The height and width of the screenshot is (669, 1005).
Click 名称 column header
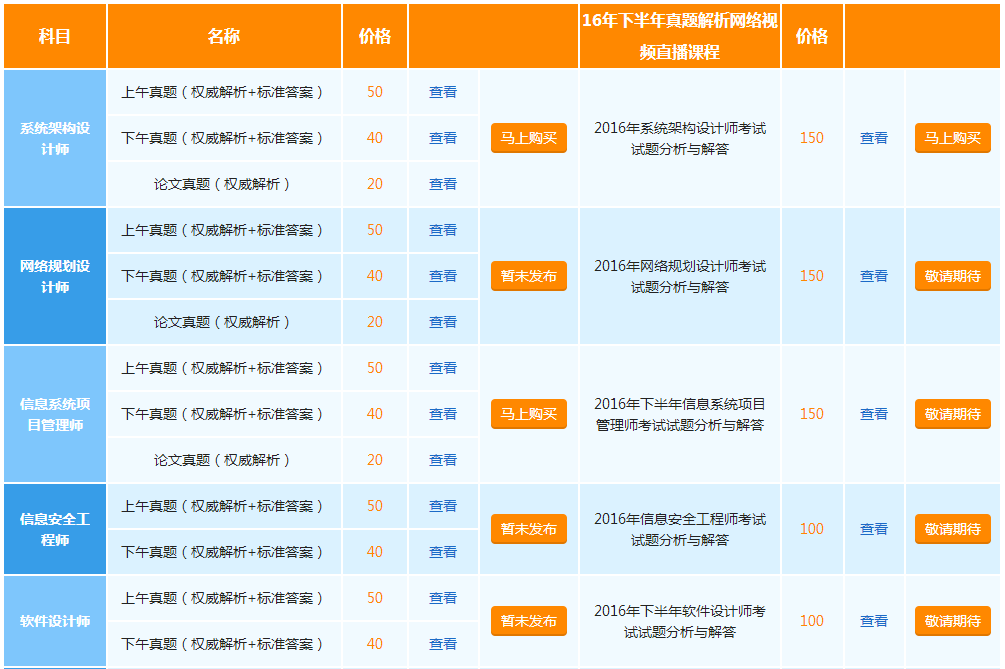coord(224,36)
